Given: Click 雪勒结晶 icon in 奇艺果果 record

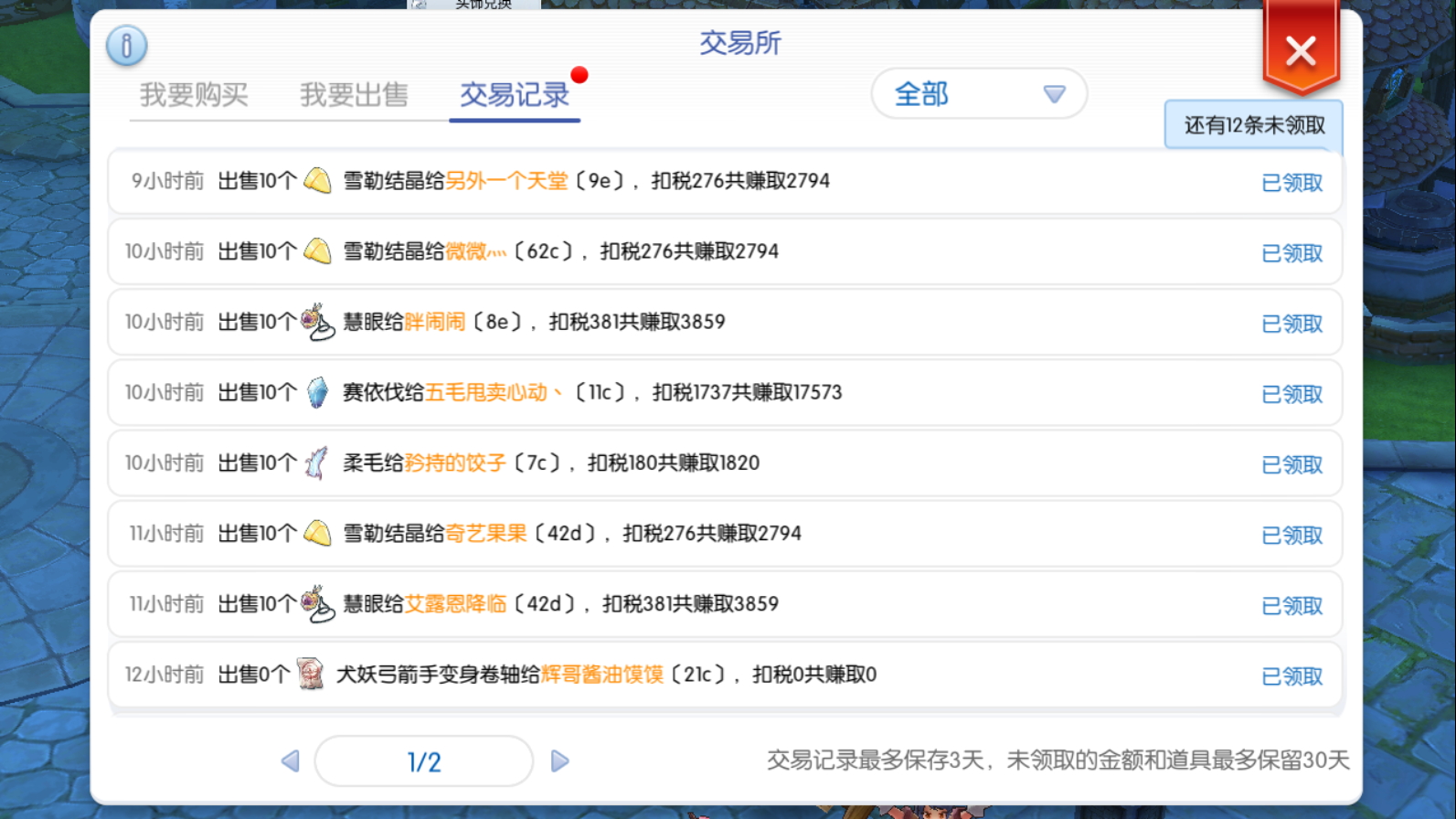Looking at the screenshot, I should point(317,533).
